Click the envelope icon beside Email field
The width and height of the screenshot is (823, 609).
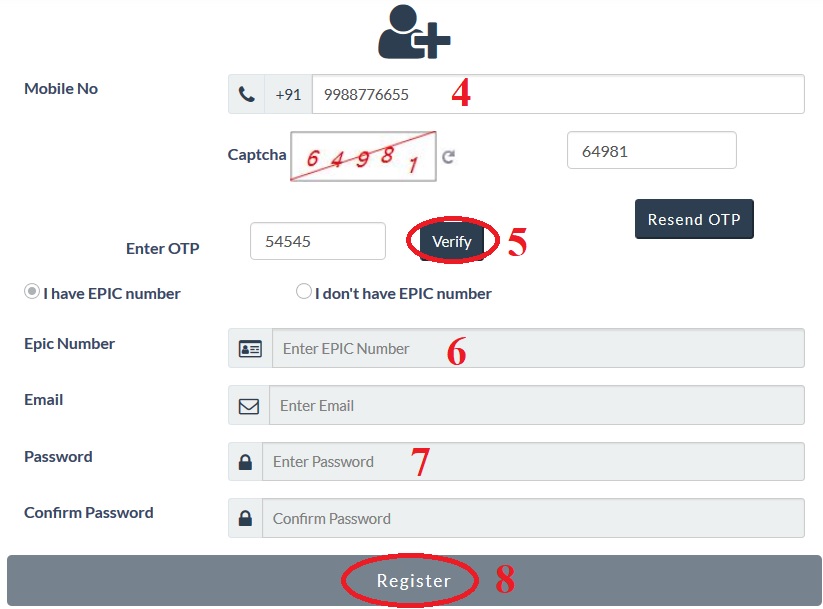[249, 406]
